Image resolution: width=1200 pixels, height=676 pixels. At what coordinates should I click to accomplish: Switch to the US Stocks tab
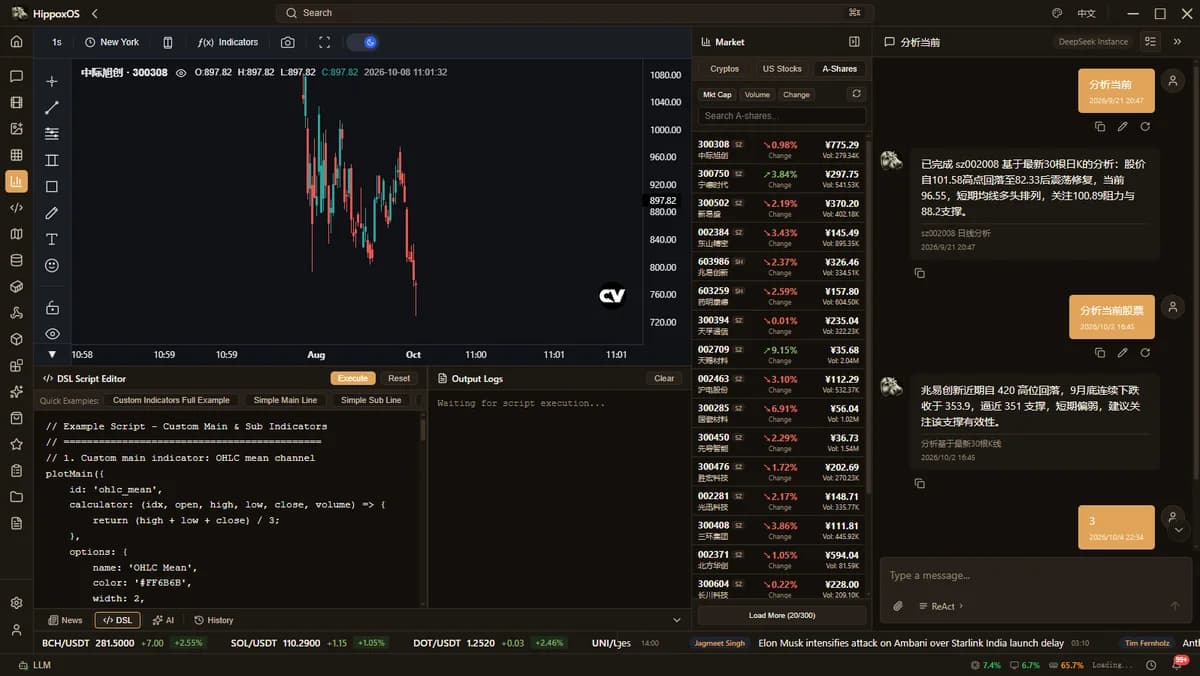click(782, 69)
